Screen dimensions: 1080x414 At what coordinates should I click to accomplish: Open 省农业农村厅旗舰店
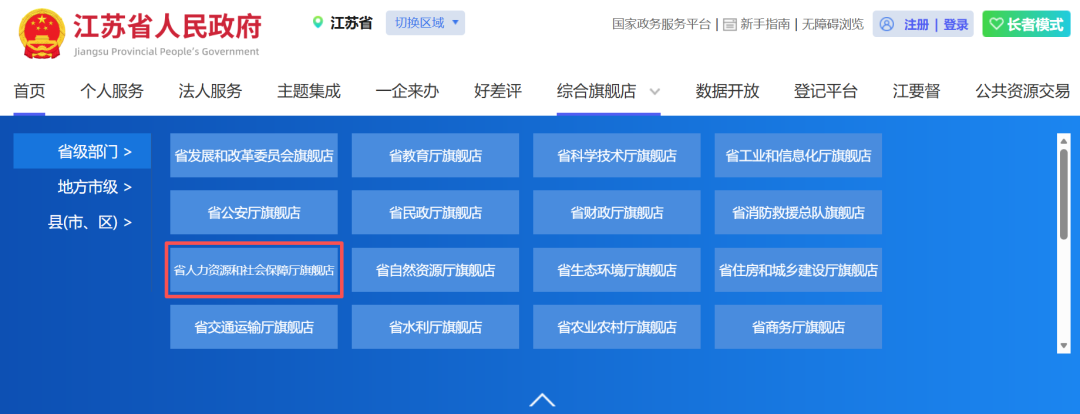pos(616,327)
